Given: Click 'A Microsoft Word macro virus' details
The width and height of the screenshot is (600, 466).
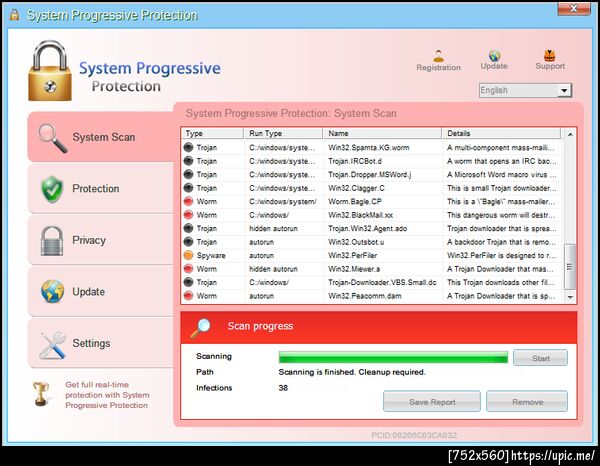Looking at the screenshot, I should point(502,174).
